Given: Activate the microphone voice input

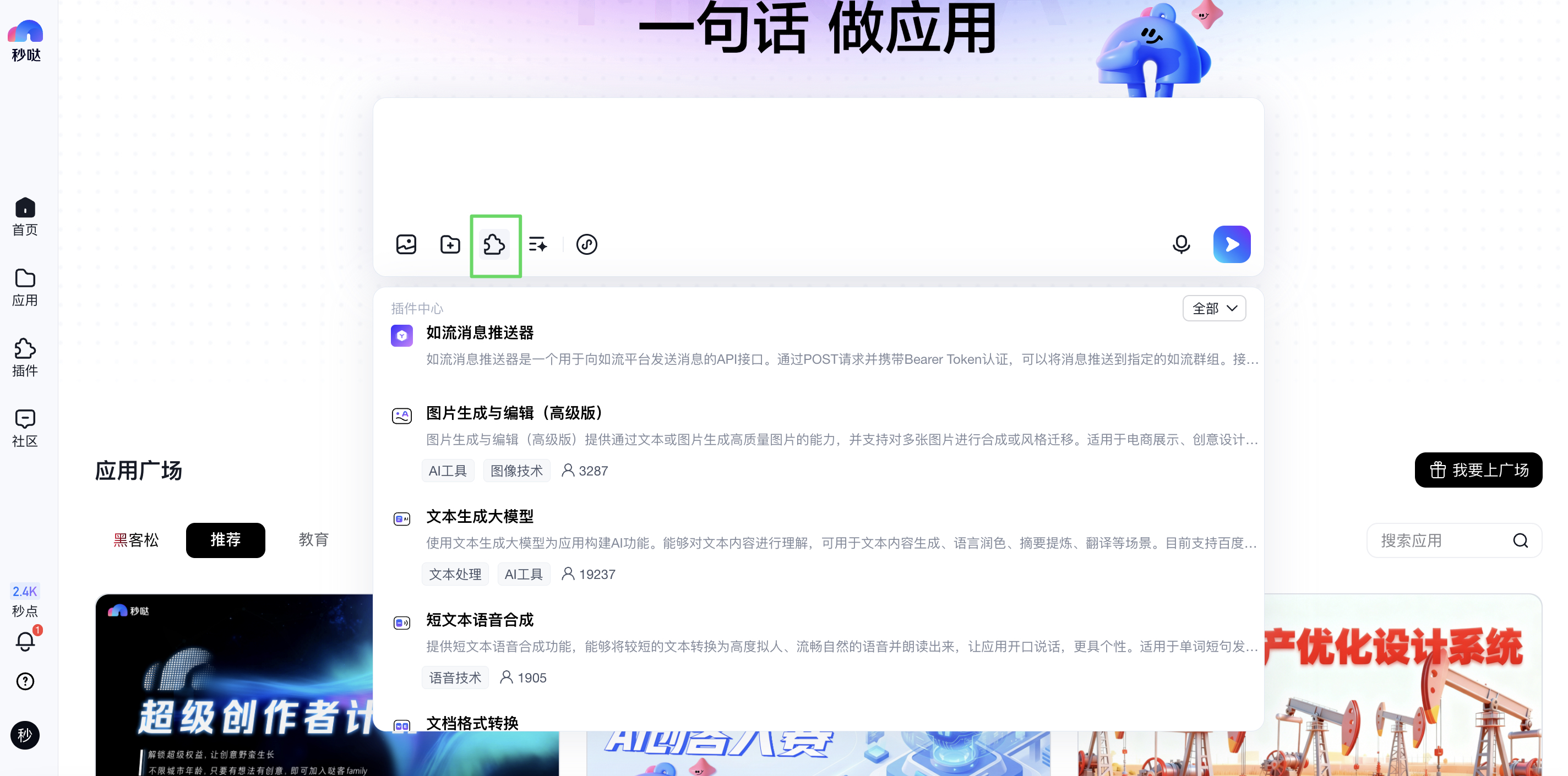Looking at the screenshot, I should tap(1181, 245).
